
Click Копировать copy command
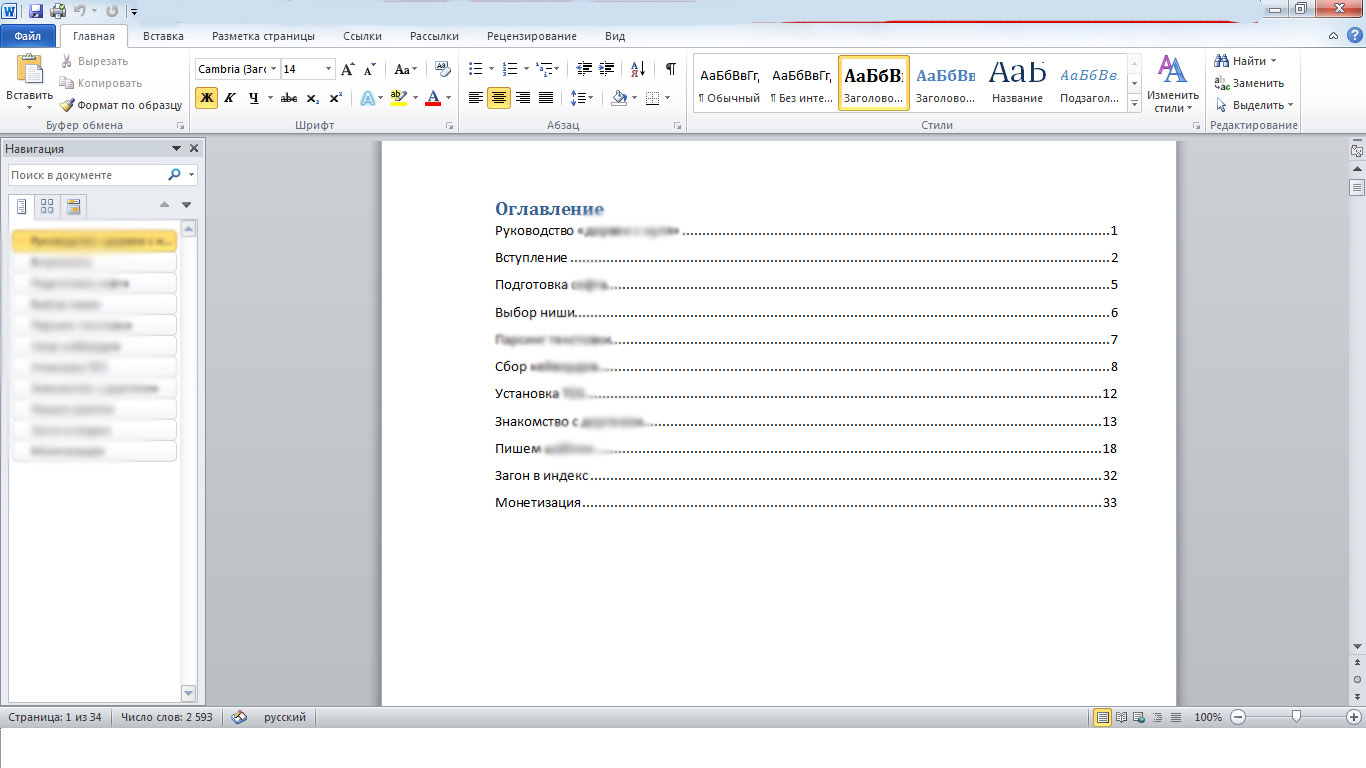(100, 83)
